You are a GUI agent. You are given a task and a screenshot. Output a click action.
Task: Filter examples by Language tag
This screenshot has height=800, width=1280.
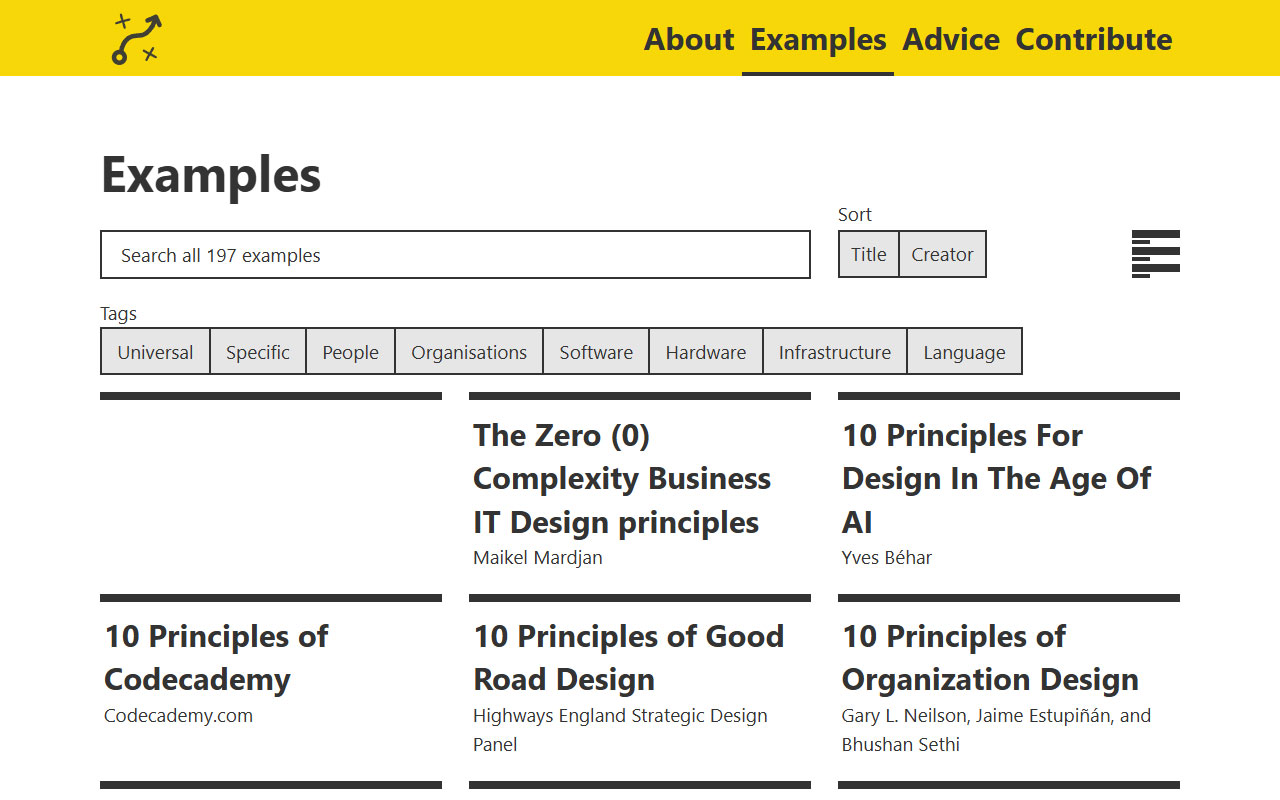pyautogui.click(x=964, y=351)
